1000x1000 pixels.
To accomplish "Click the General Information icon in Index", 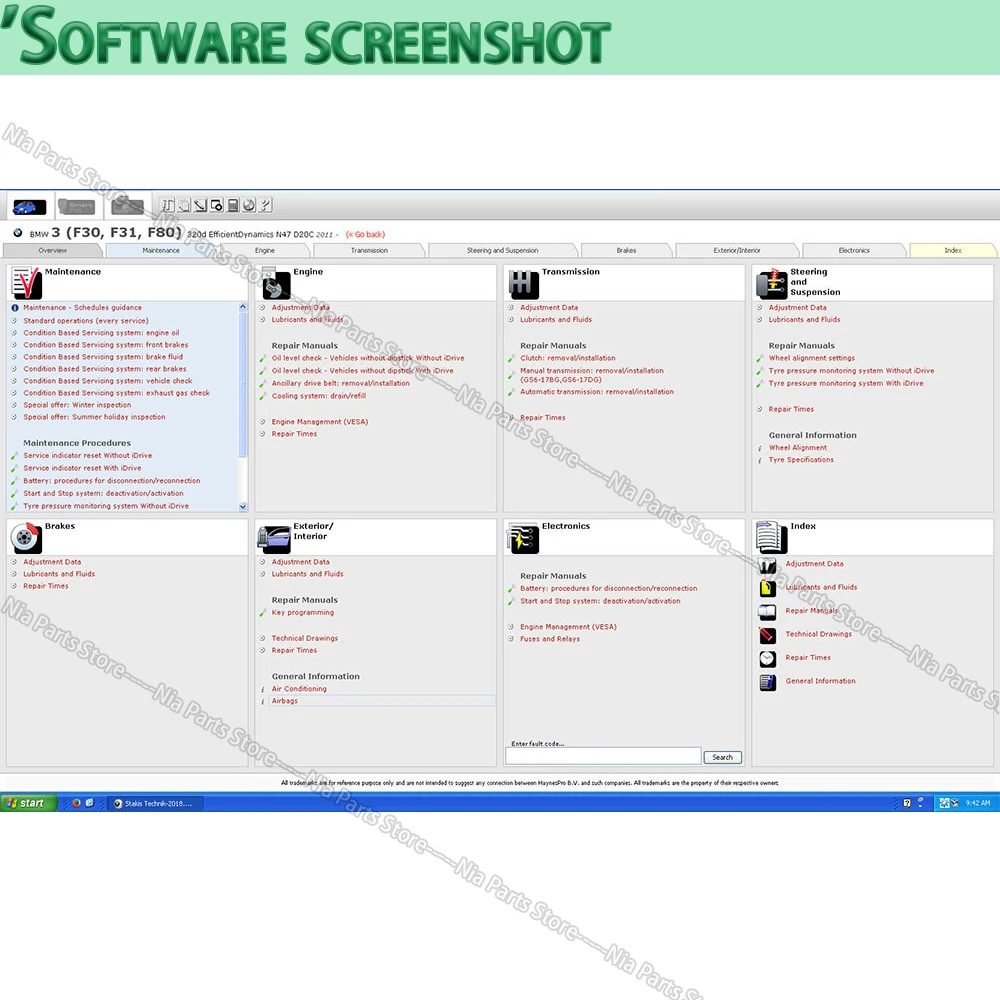I will tap(768, 682).
